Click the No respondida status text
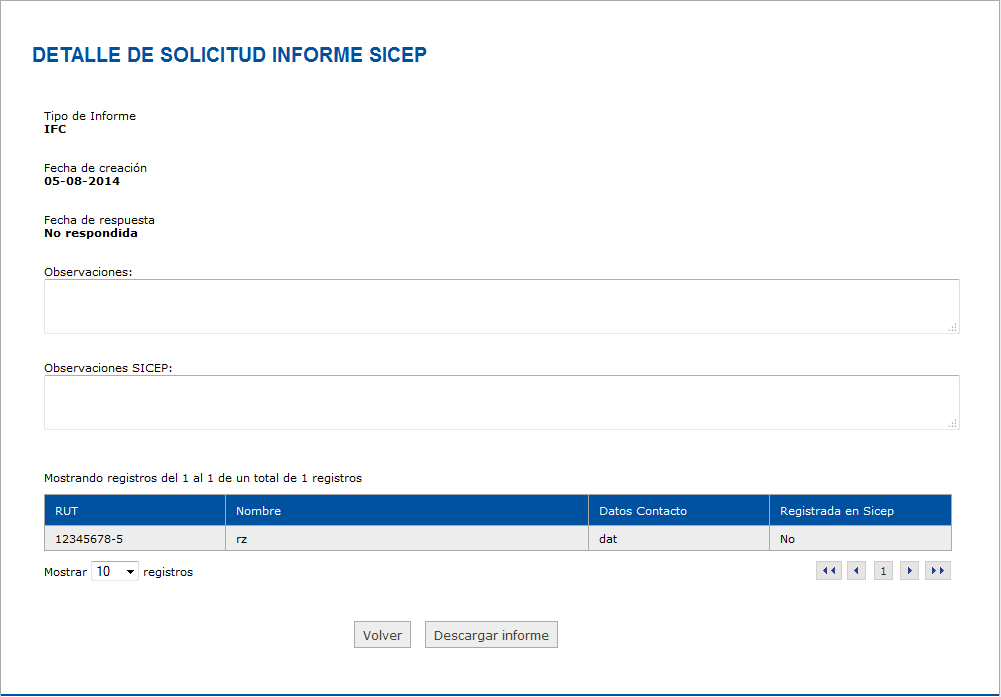1001x697 pixels. click(91, 233)
